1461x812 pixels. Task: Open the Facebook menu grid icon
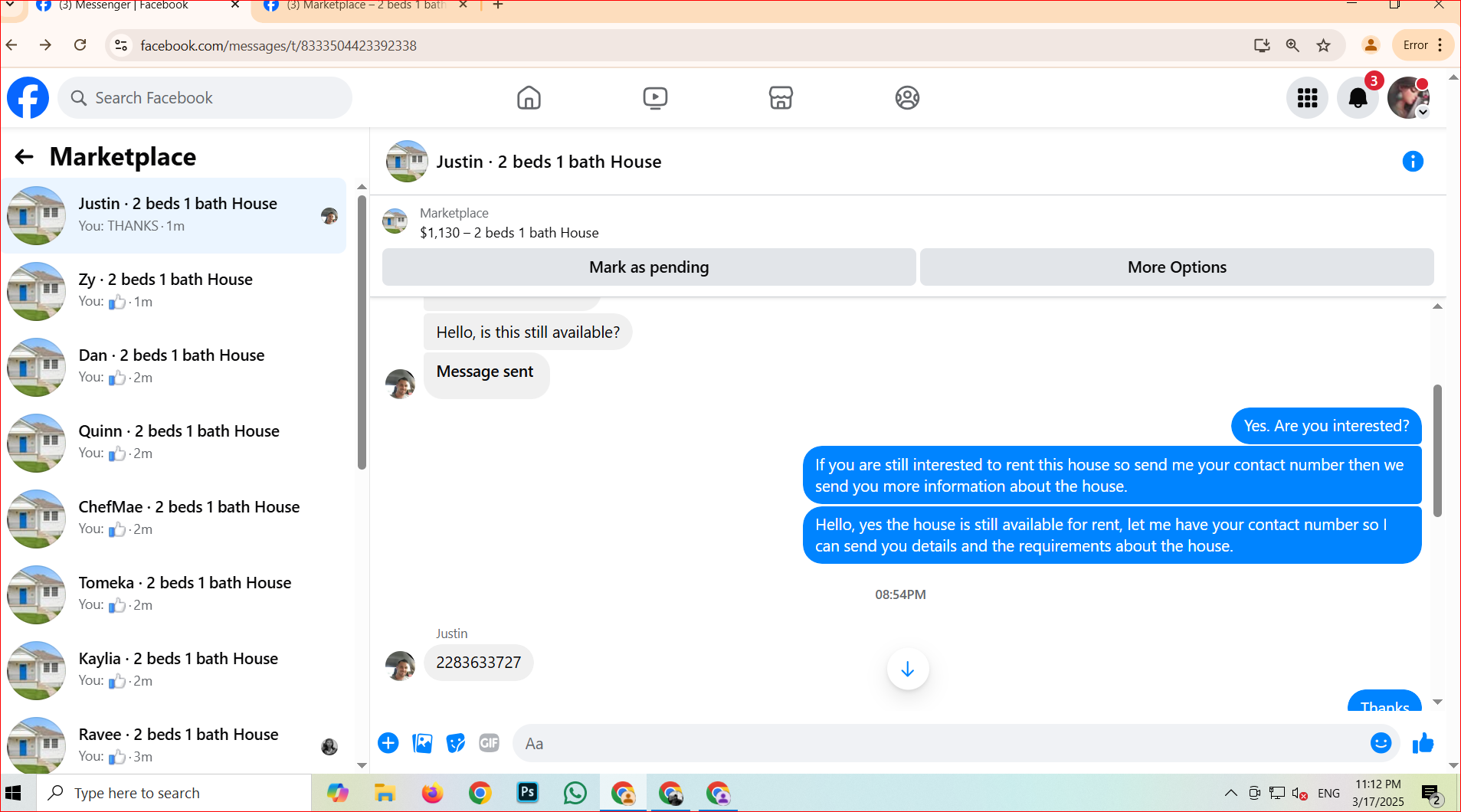coord(1307,98)
